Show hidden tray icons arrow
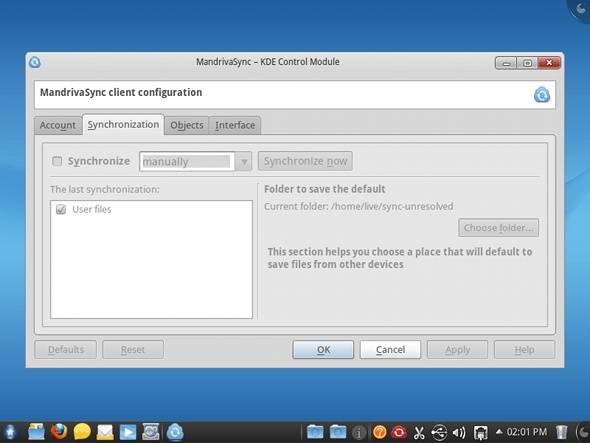The image size is (590, 443). point(499,432)
